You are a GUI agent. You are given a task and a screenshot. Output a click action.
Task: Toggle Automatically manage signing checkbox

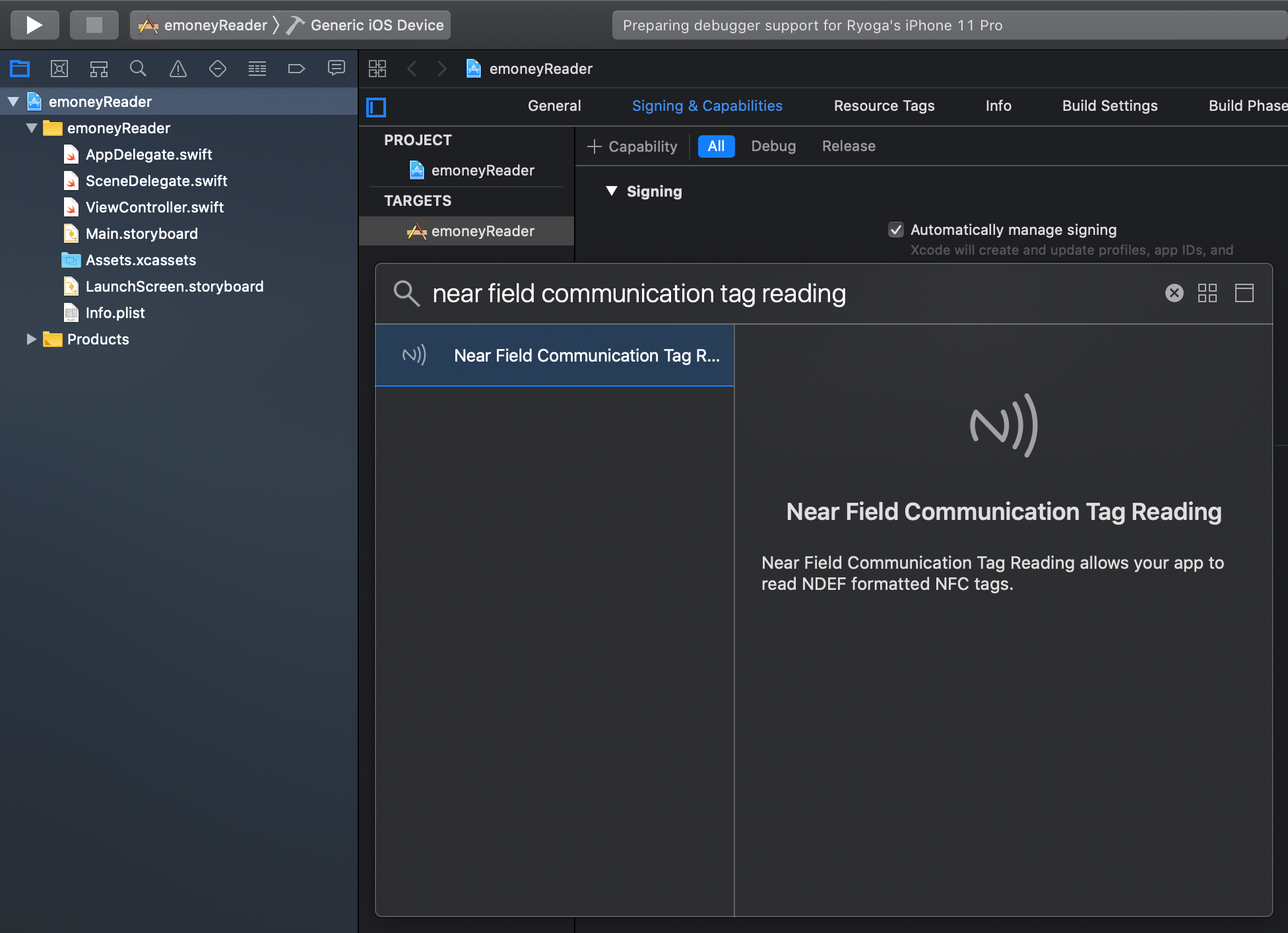(x=895, y=230)
